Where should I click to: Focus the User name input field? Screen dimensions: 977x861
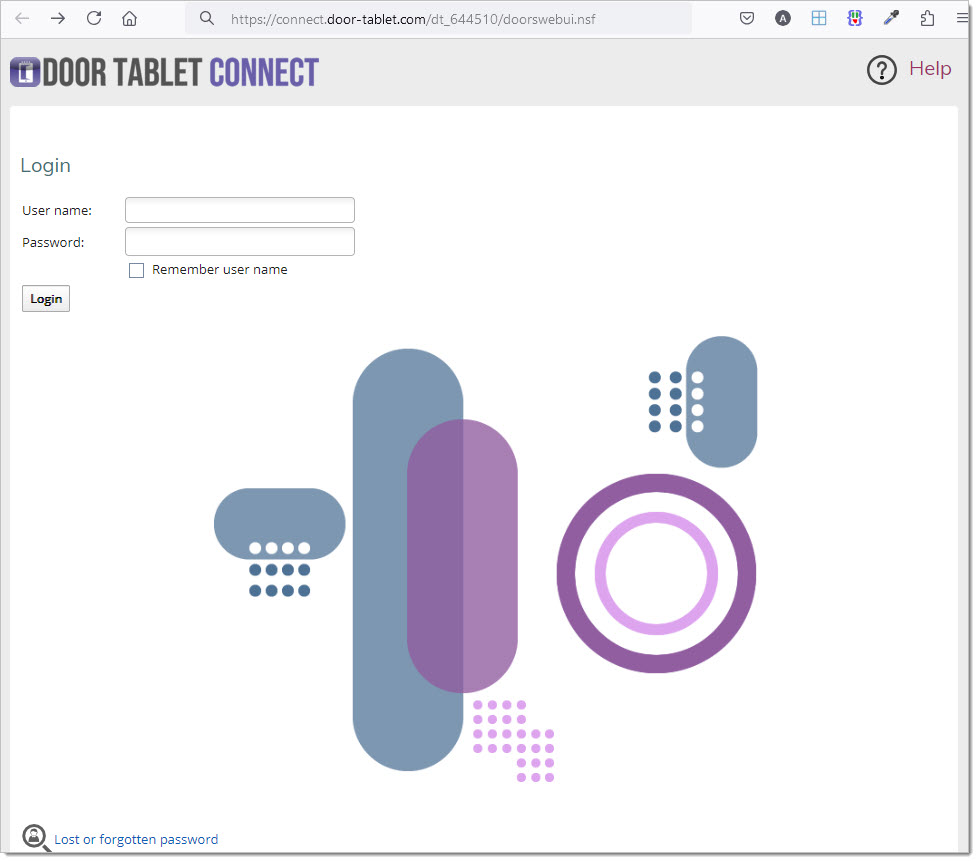click(x=240, y=210)
